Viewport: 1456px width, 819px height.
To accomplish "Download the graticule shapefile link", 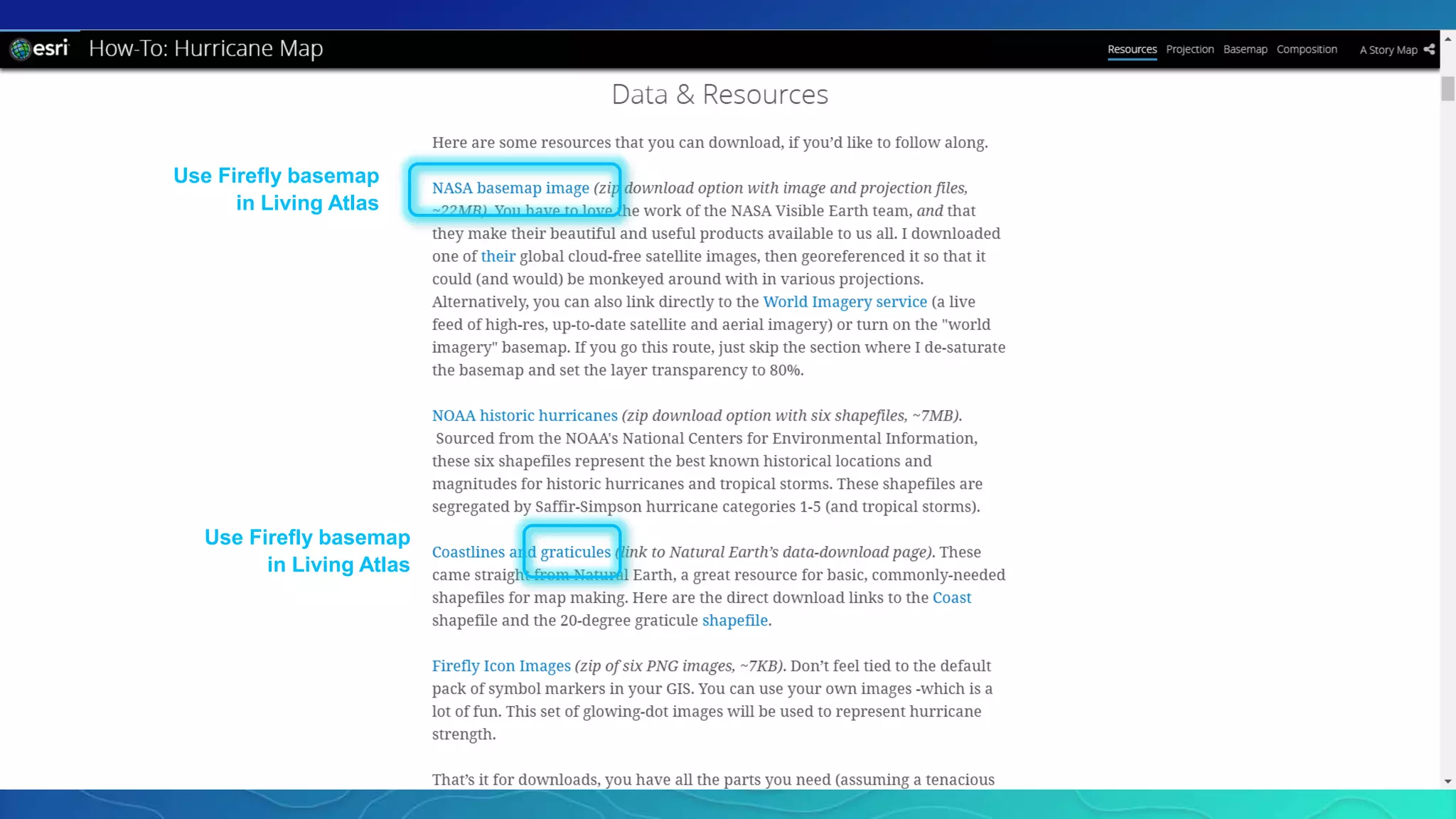I will 734,620.
